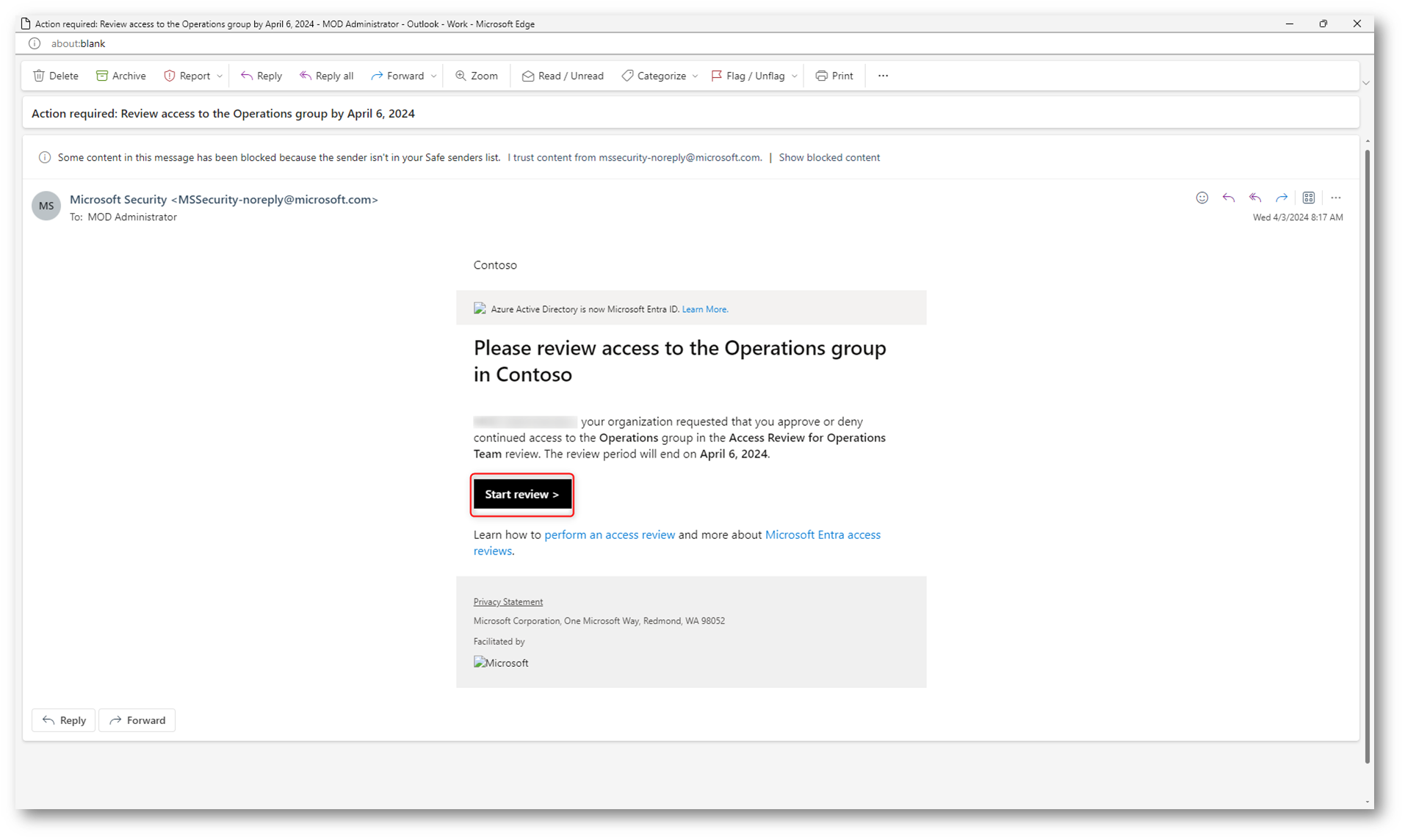Image resolution: width=1405 pixels, height=840 pixels.
Task: Expand the toolbar chevron beside the ribbon
Action: point(1366,82)
